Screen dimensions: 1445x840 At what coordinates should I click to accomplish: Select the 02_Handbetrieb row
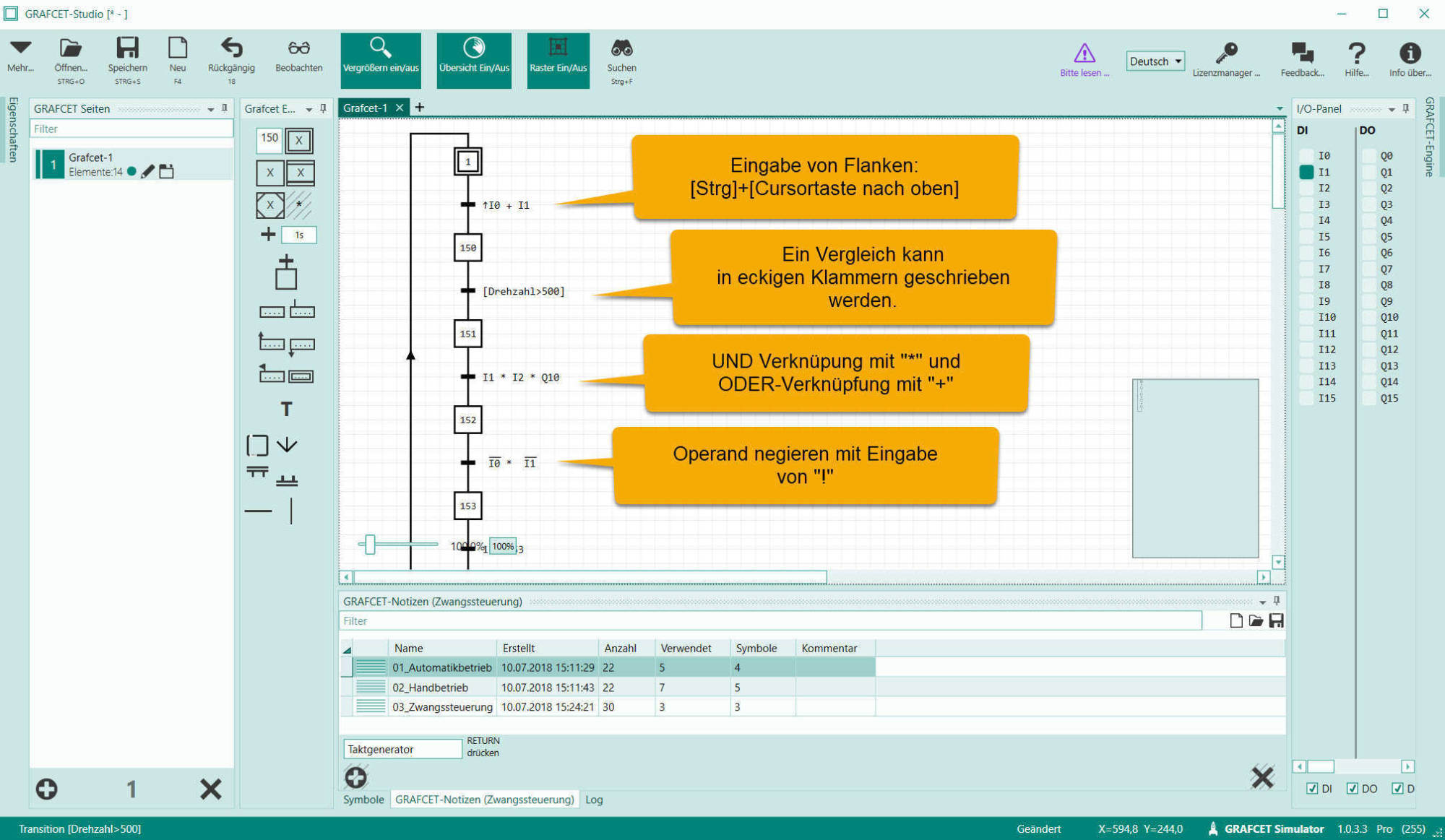pos(608,688)
